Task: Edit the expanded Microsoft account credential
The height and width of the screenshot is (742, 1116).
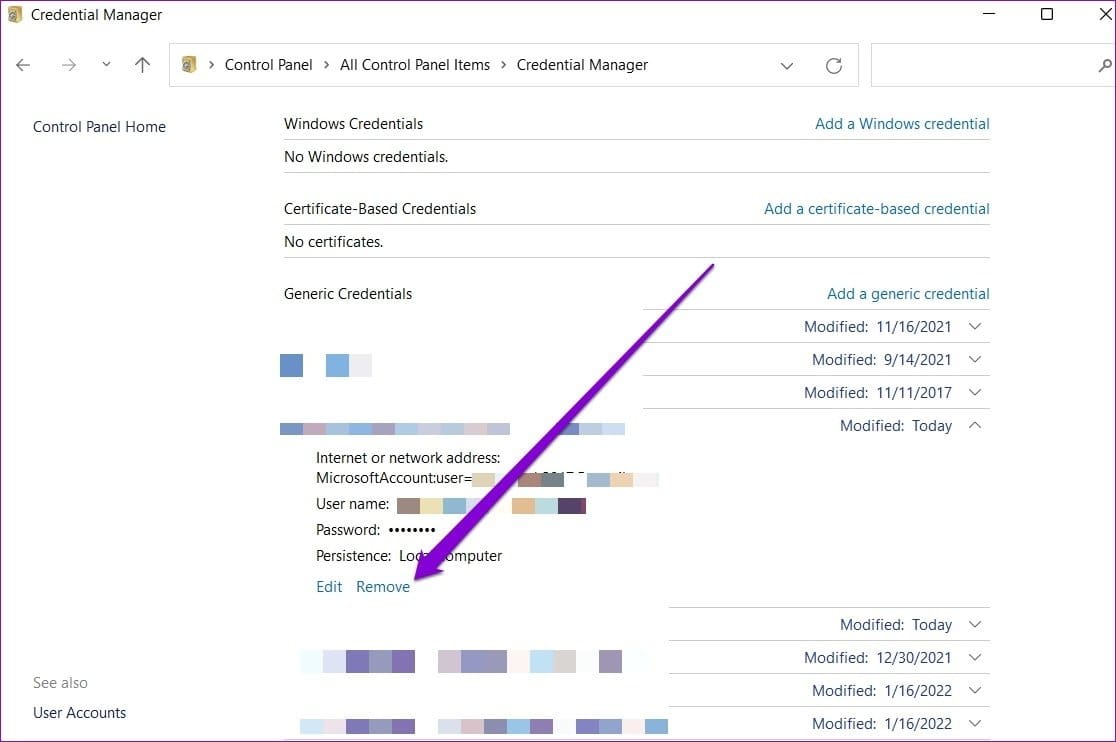Action: 329,587
